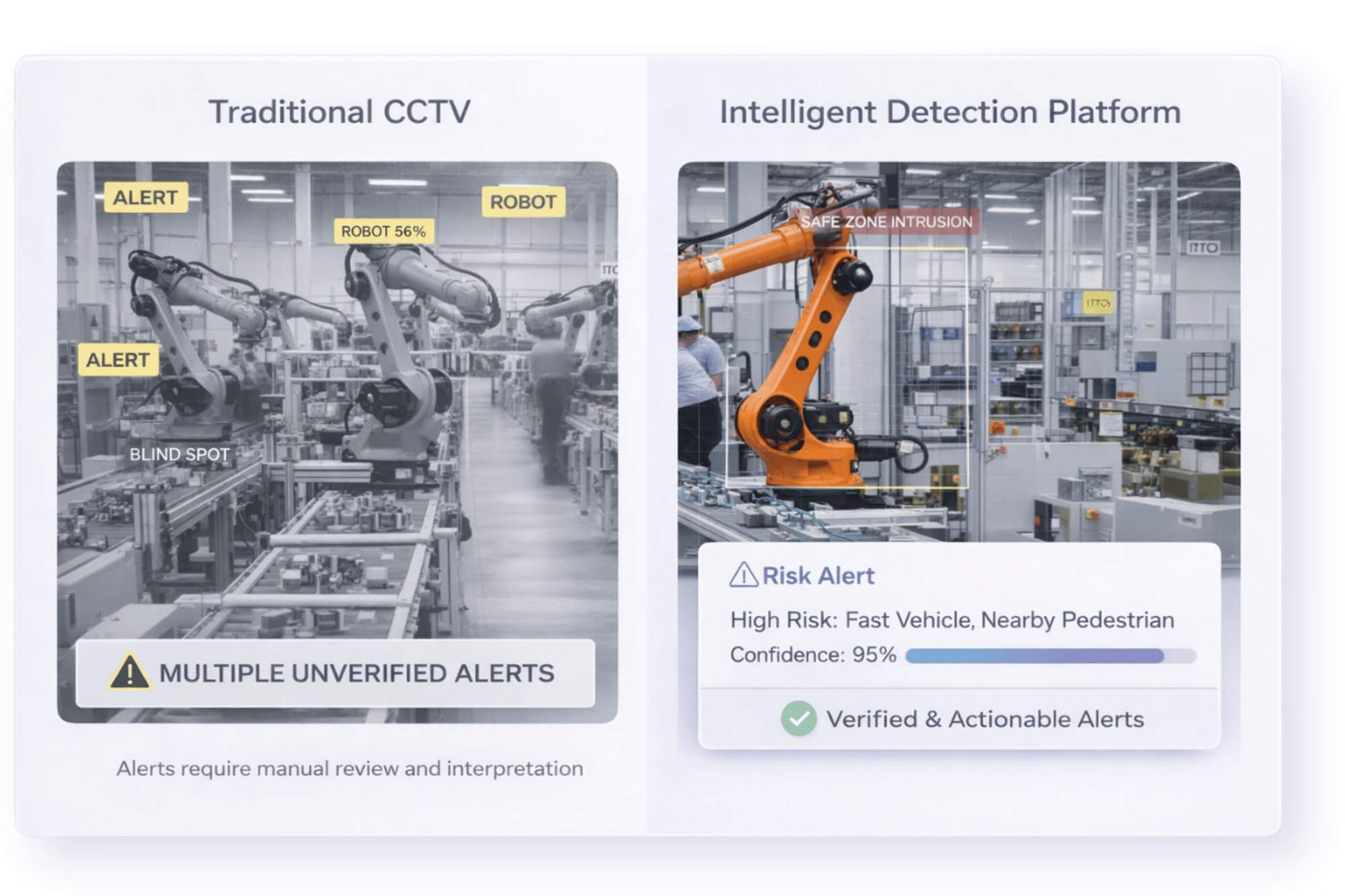Viewport: 1345px width, 896px height.
Task: Click High Risk Fast Vehicle description
Action: (952, 620)
